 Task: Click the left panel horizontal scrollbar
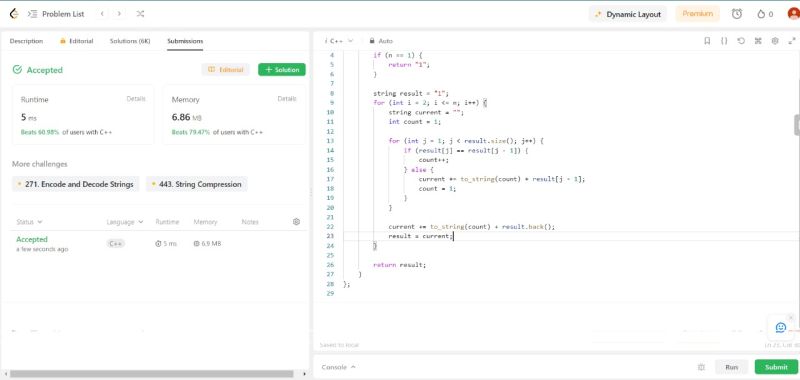pyautogui.click(x=152, y=374)
